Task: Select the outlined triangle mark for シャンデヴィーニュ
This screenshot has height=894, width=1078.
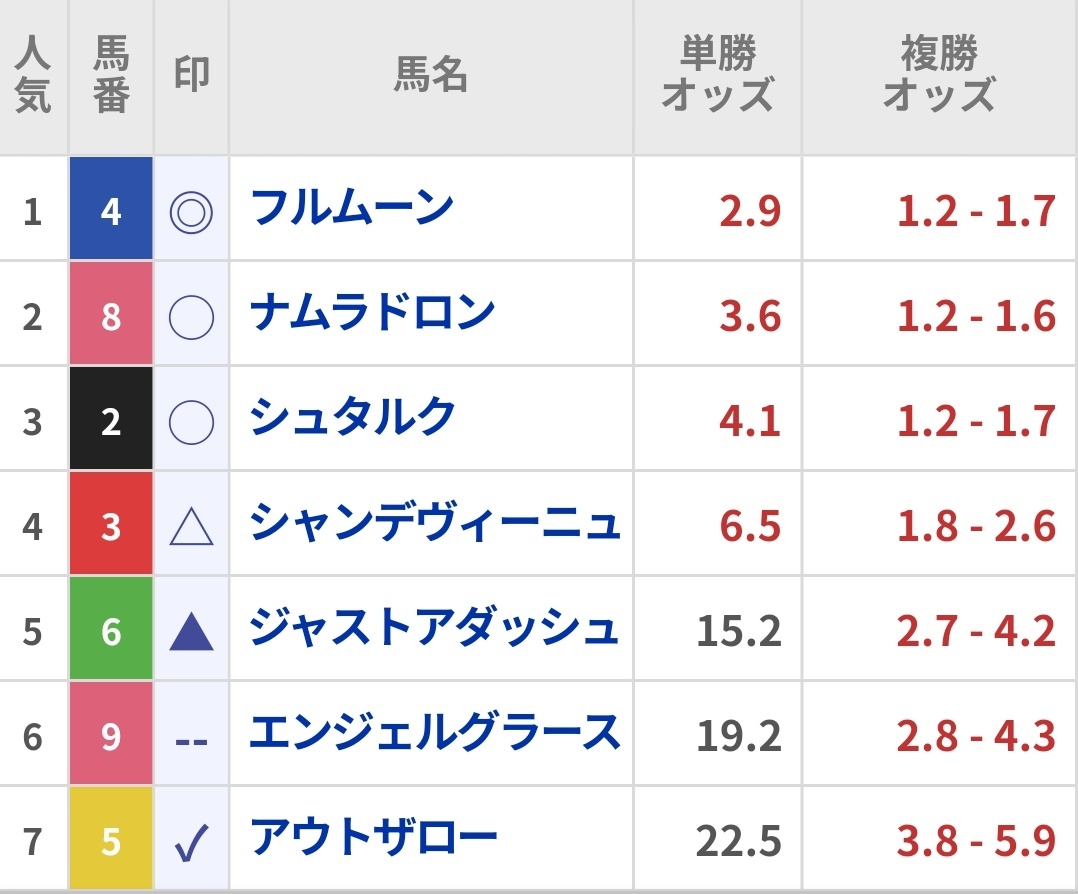Action: pos(191,527)
